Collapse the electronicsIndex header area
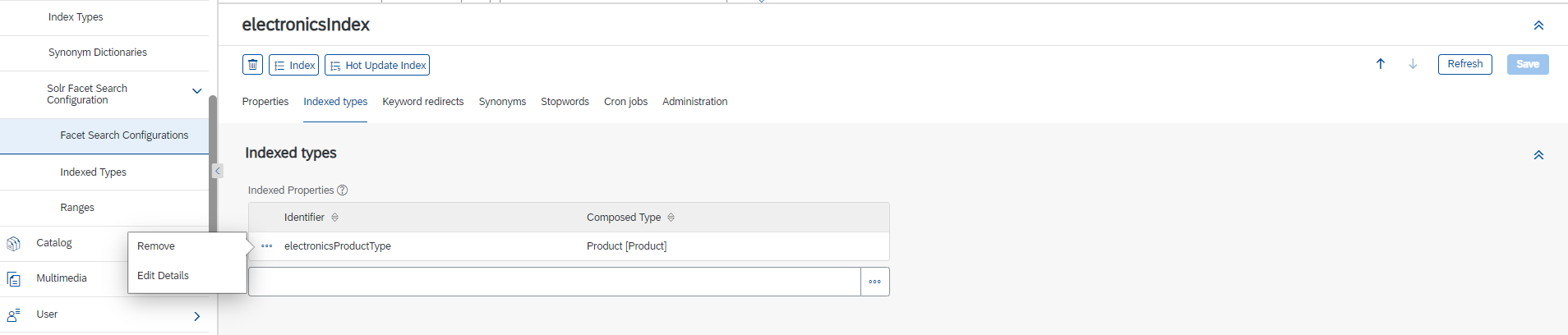Image resolution: width=1568 pixels, height=335 pixels. point(1538,25)
